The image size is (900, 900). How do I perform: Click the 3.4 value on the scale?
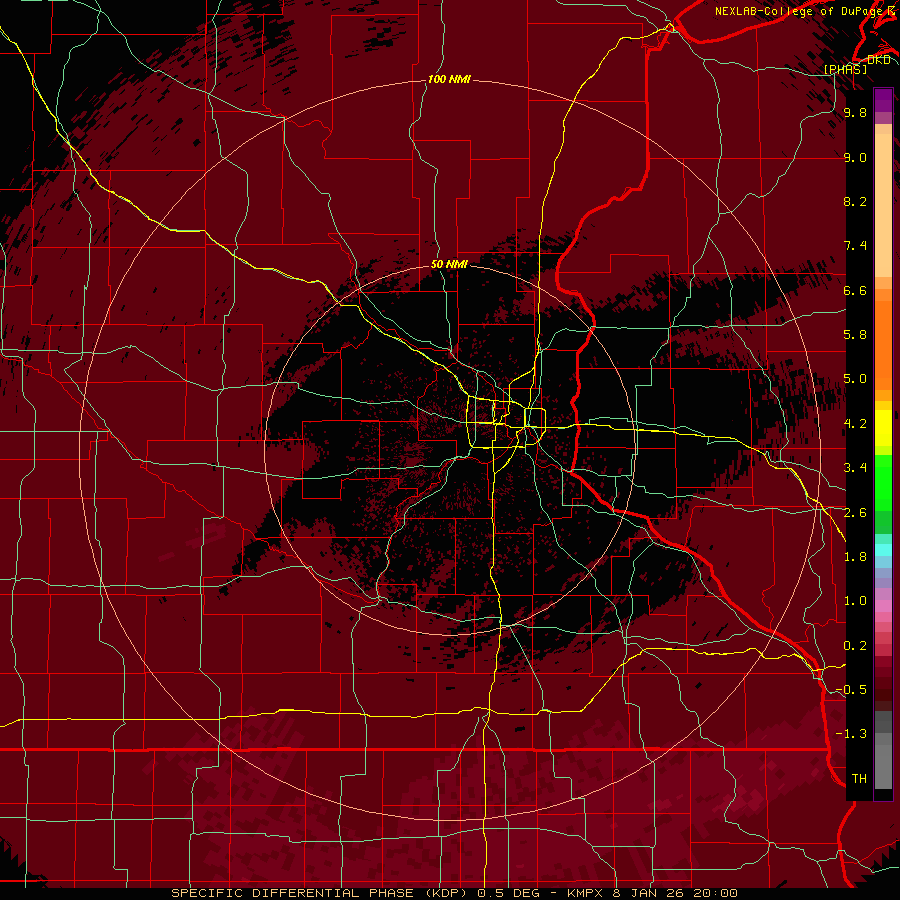tap(855, 468)
